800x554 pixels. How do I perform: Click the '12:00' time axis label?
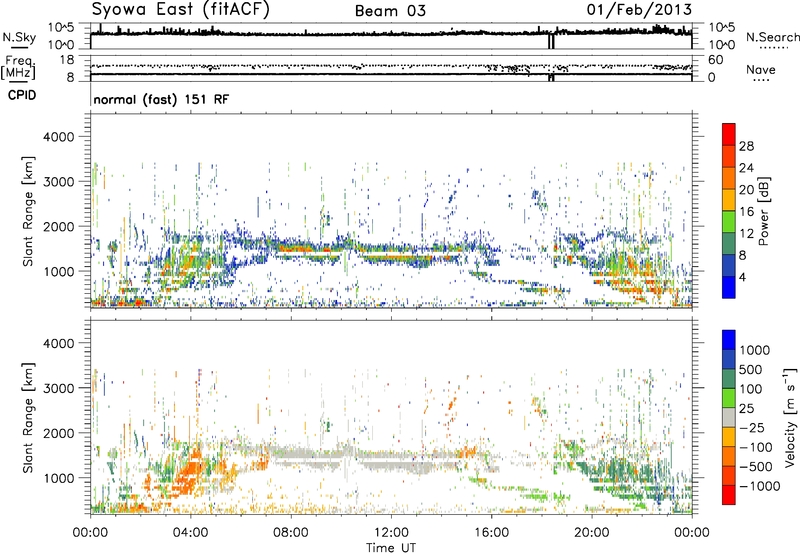391,533
